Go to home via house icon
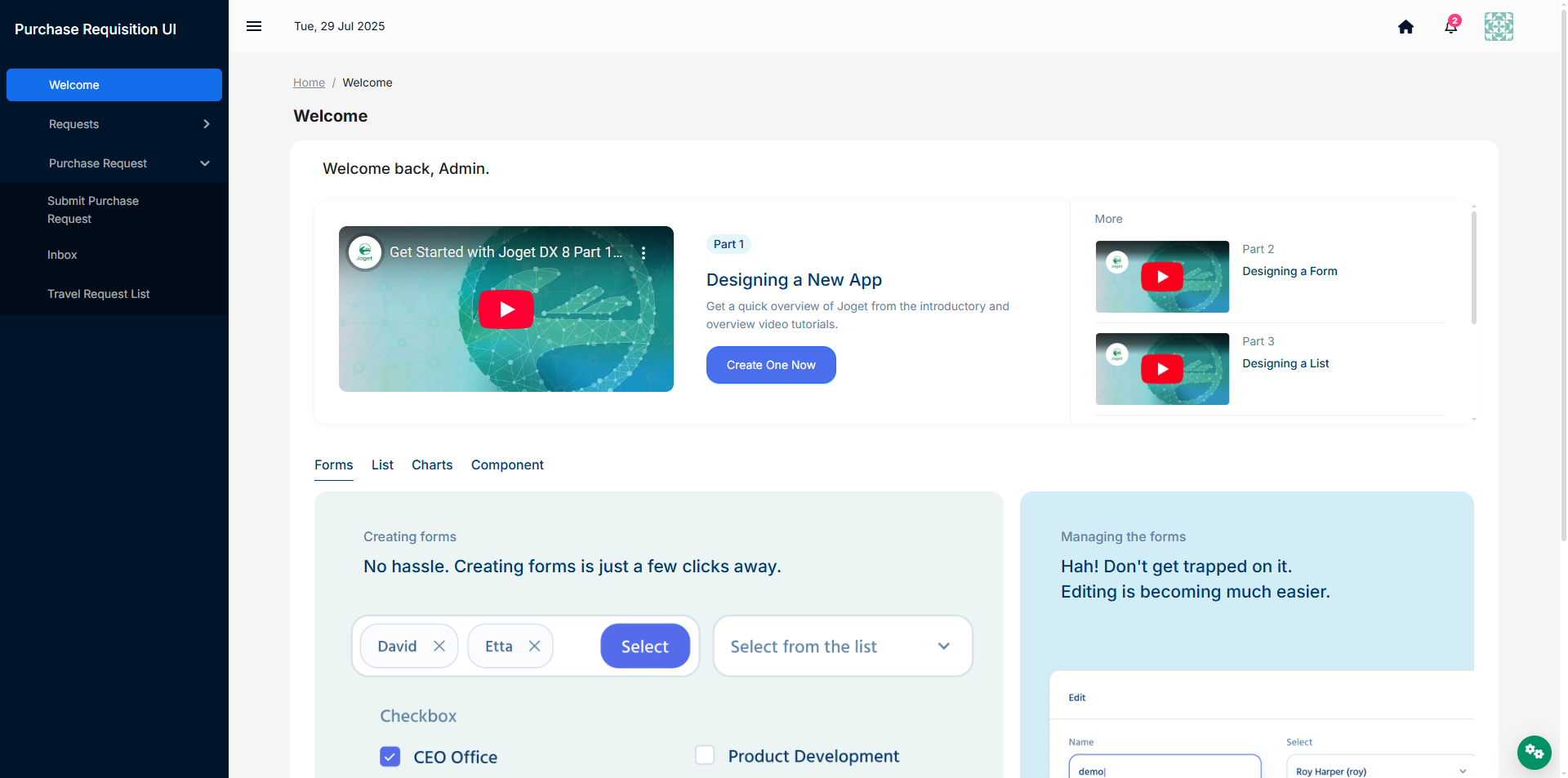The height and width of the screenshot is (778, 1568). point(1405,27)
